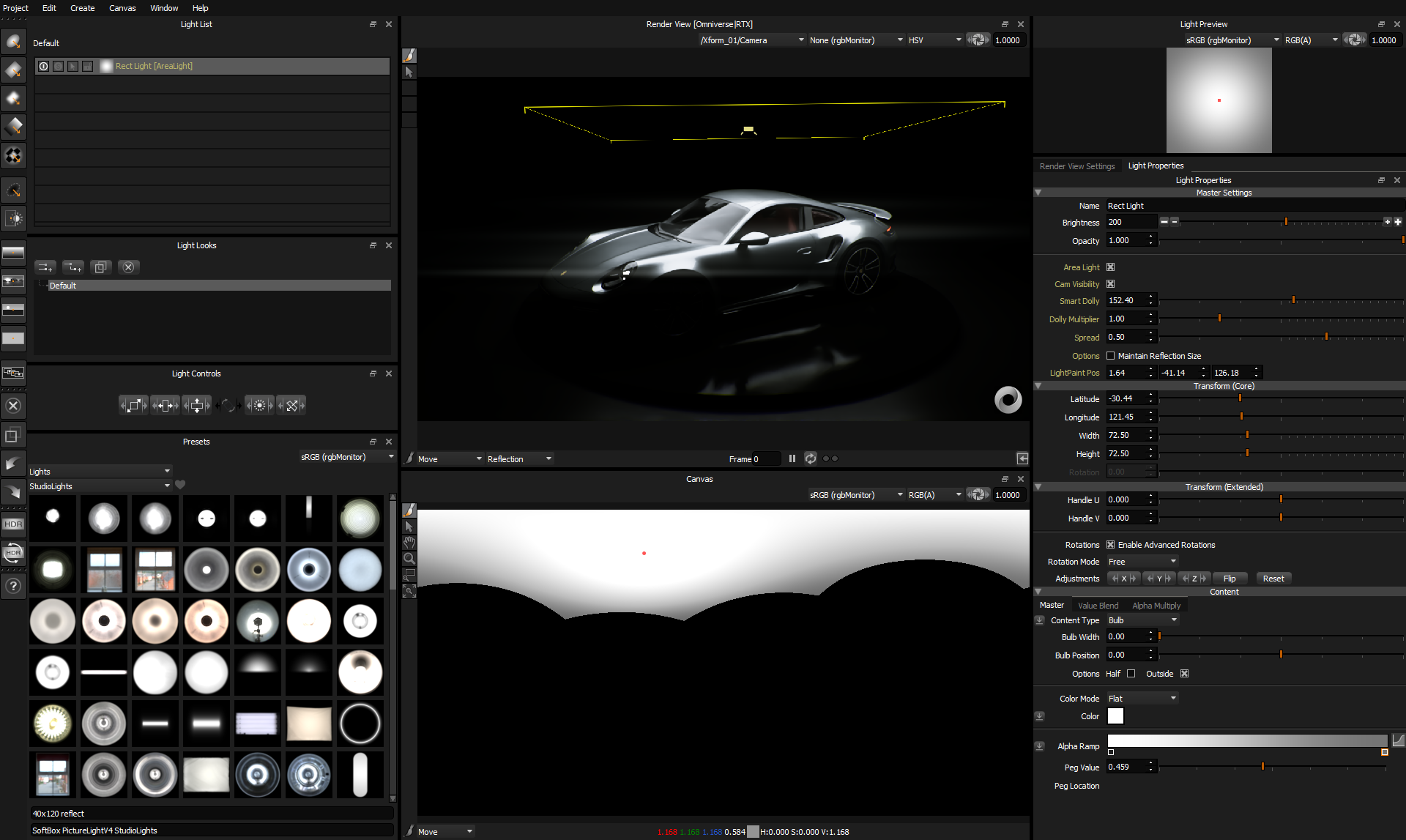Viewport: 1406px width, 840px height.
Task: Uncheck Cam Visibility checkbox
Action: click(1110, 284)
